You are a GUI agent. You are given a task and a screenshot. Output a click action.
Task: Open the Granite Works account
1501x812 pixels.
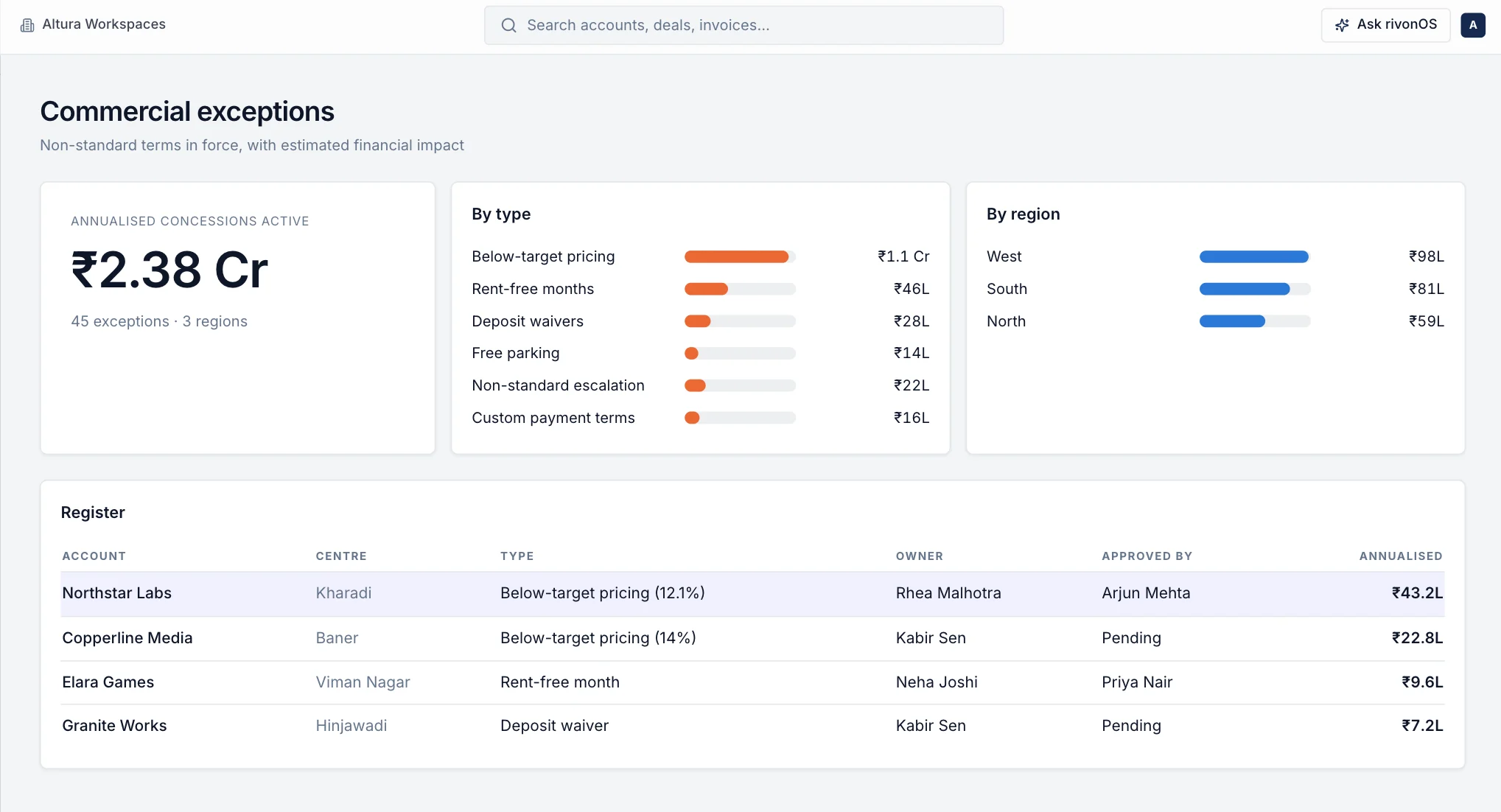point(114,726)
